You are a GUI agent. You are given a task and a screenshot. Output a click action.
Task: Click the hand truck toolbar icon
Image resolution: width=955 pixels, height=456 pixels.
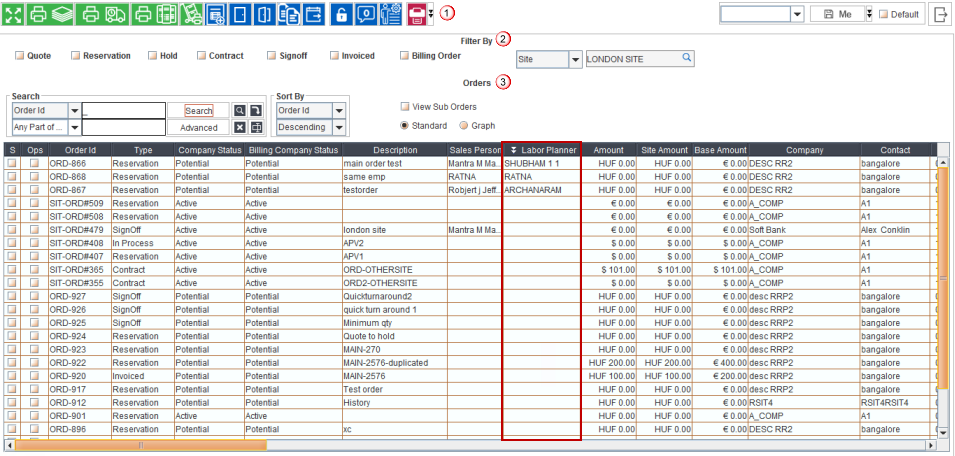(190, 14)
